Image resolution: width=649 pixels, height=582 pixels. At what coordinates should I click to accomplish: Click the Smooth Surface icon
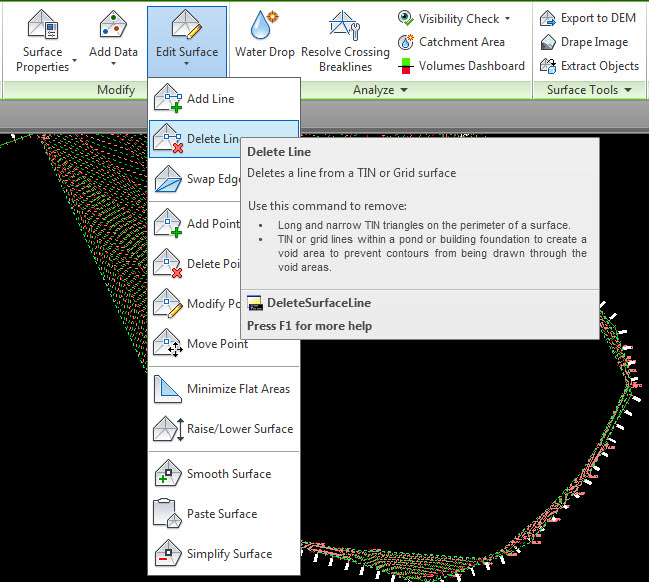[168, 473]
